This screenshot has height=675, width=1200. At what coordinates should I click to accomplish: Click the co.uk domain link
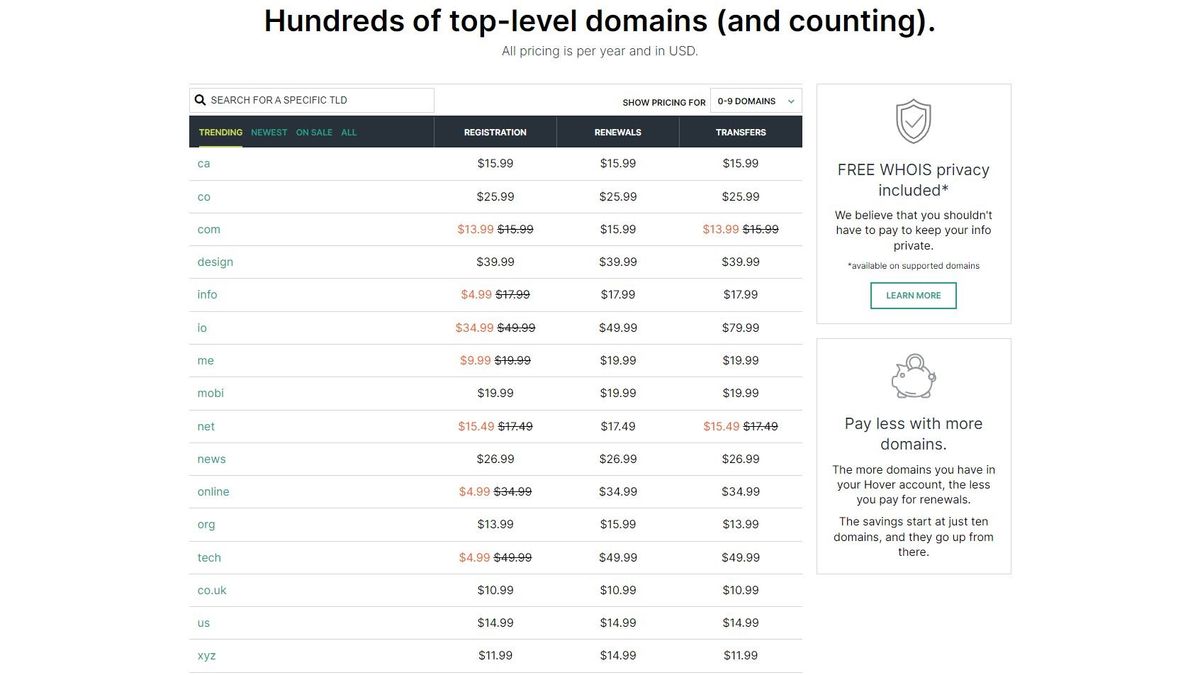(212, 589)
